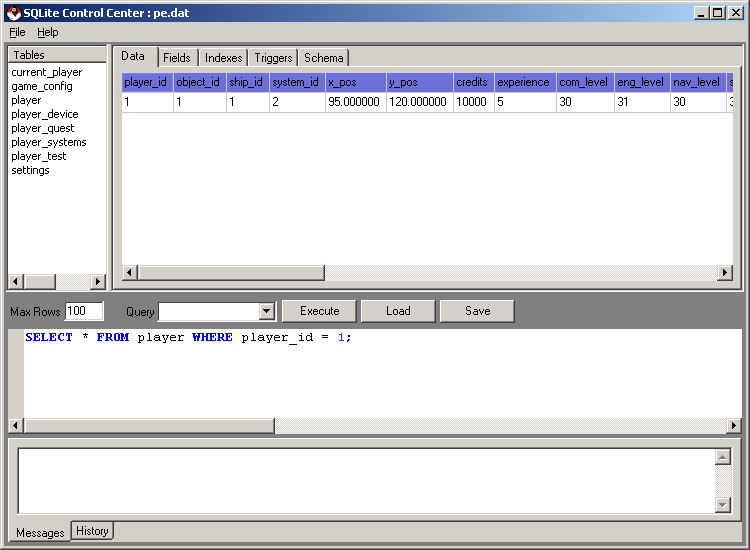Select the History tab at bottom
The image size is (750, 550).
[92, 531]
